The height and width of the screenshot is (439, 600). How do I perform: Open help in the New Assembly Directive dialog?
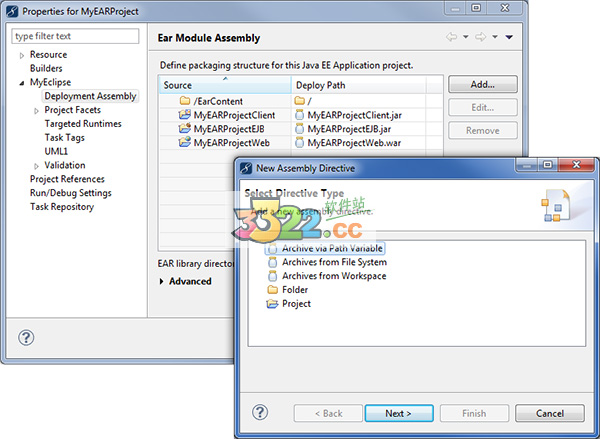coord(260,412)
